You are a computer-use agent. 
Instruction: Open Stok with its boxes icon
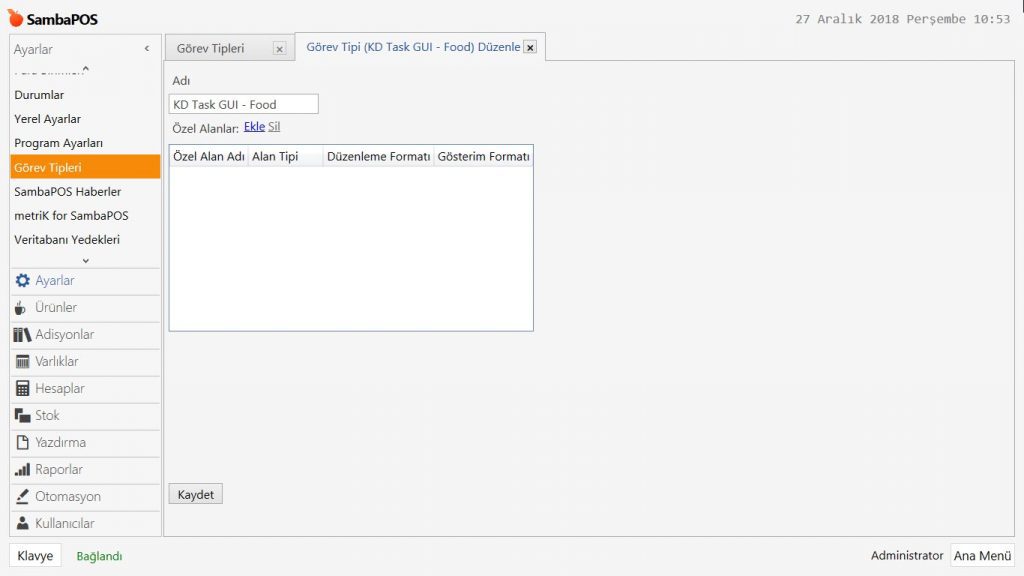[22, 416]
